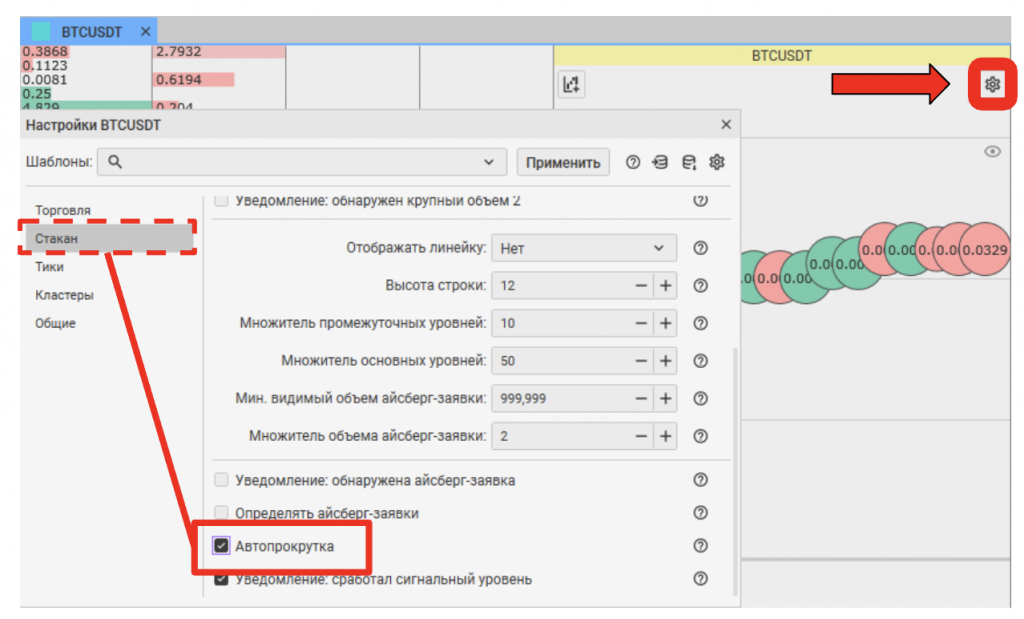Open help with the question mark icon beside Применить
Image resolution: width=1024 pixels, height=619 pixels.
(x=633, y=162)
